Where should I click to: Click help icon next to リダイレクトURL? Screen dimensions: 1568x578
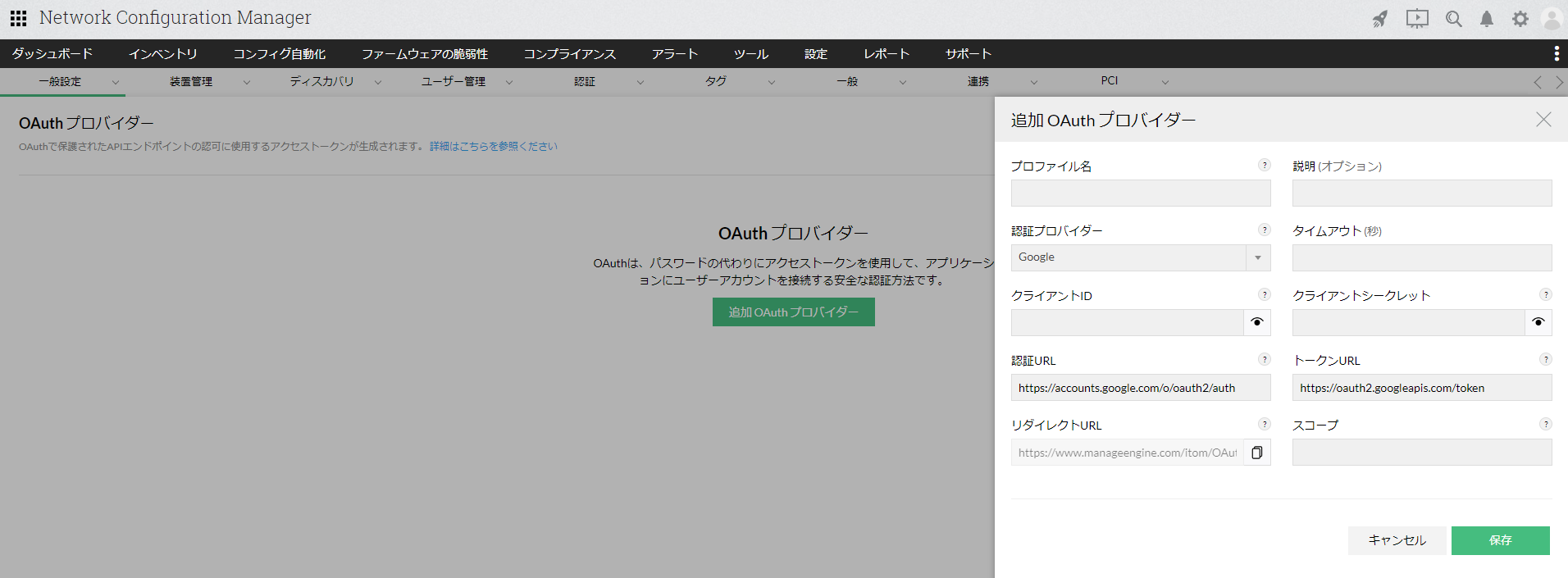click(x=1265, y=424)
